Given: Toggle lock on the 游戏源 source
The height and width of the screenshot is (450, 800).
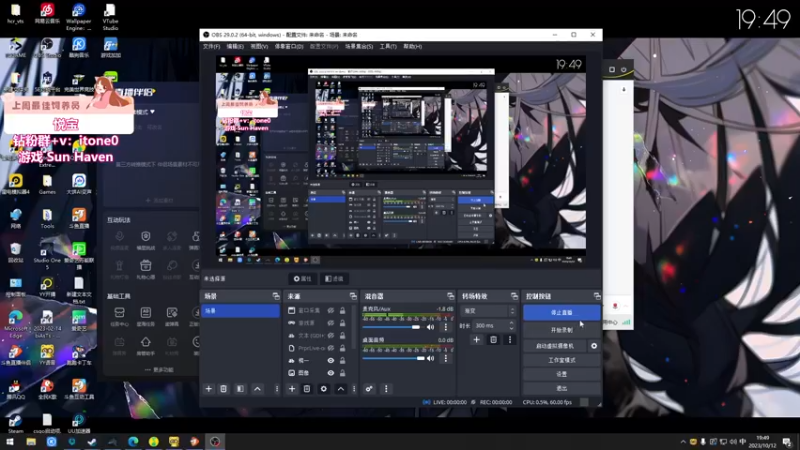Looking at the screenshot, I should 342,323.
